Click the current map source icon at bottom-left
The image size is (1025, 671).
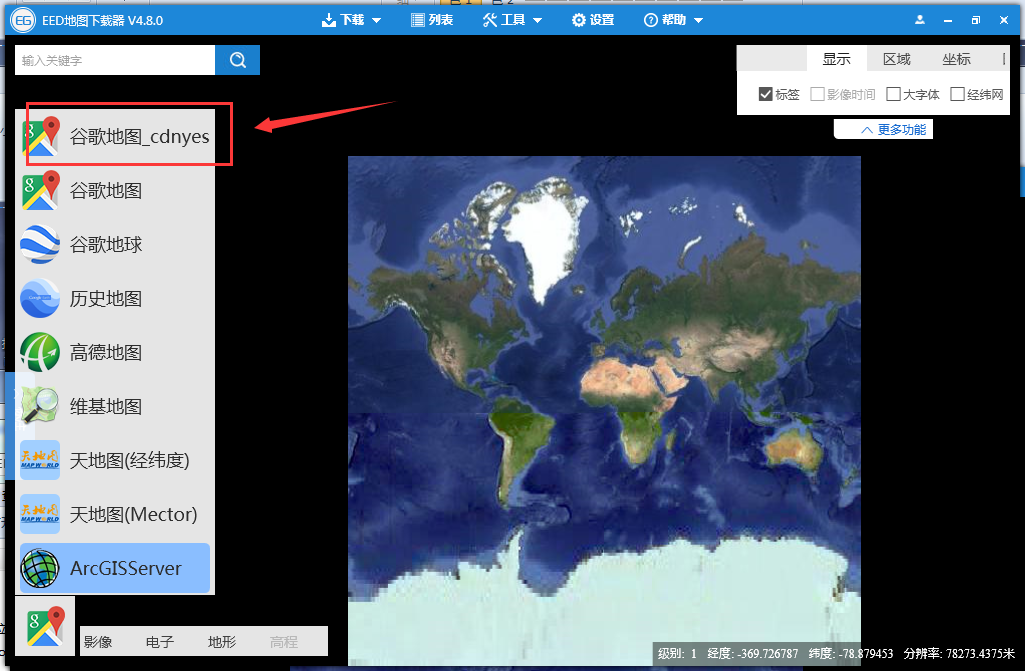click(45, 625)
